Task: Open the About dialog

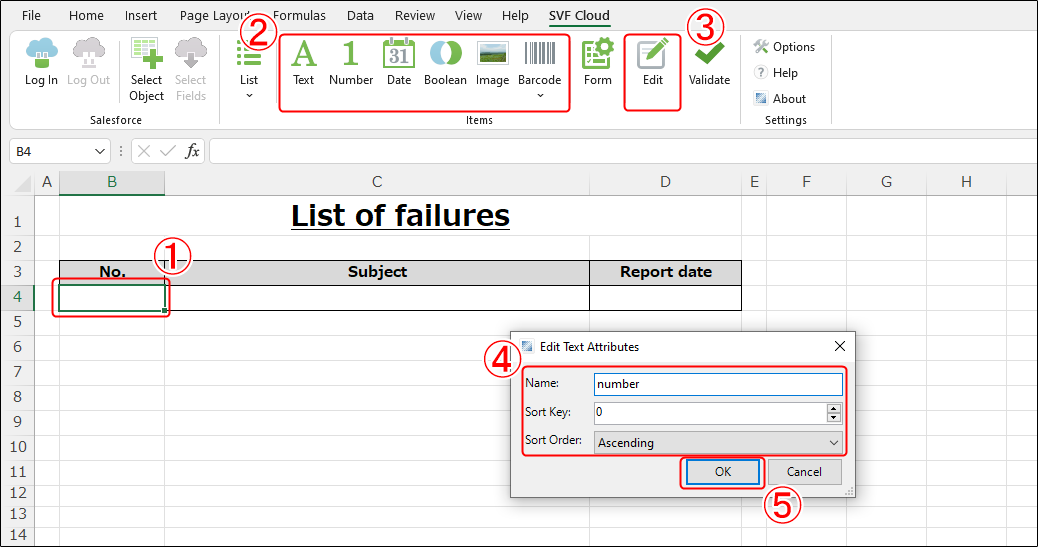Action: pos(780,99)
